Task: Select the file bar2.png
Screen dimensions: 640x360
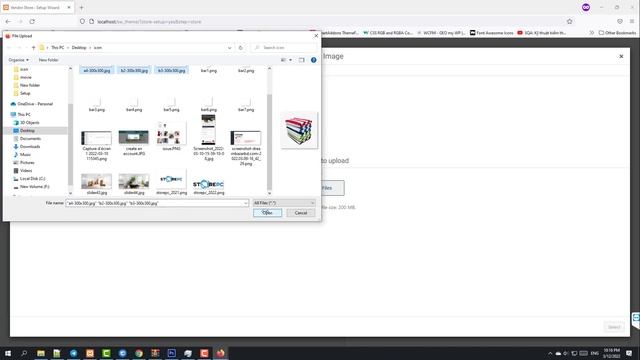Action: (x=246, y=71)
